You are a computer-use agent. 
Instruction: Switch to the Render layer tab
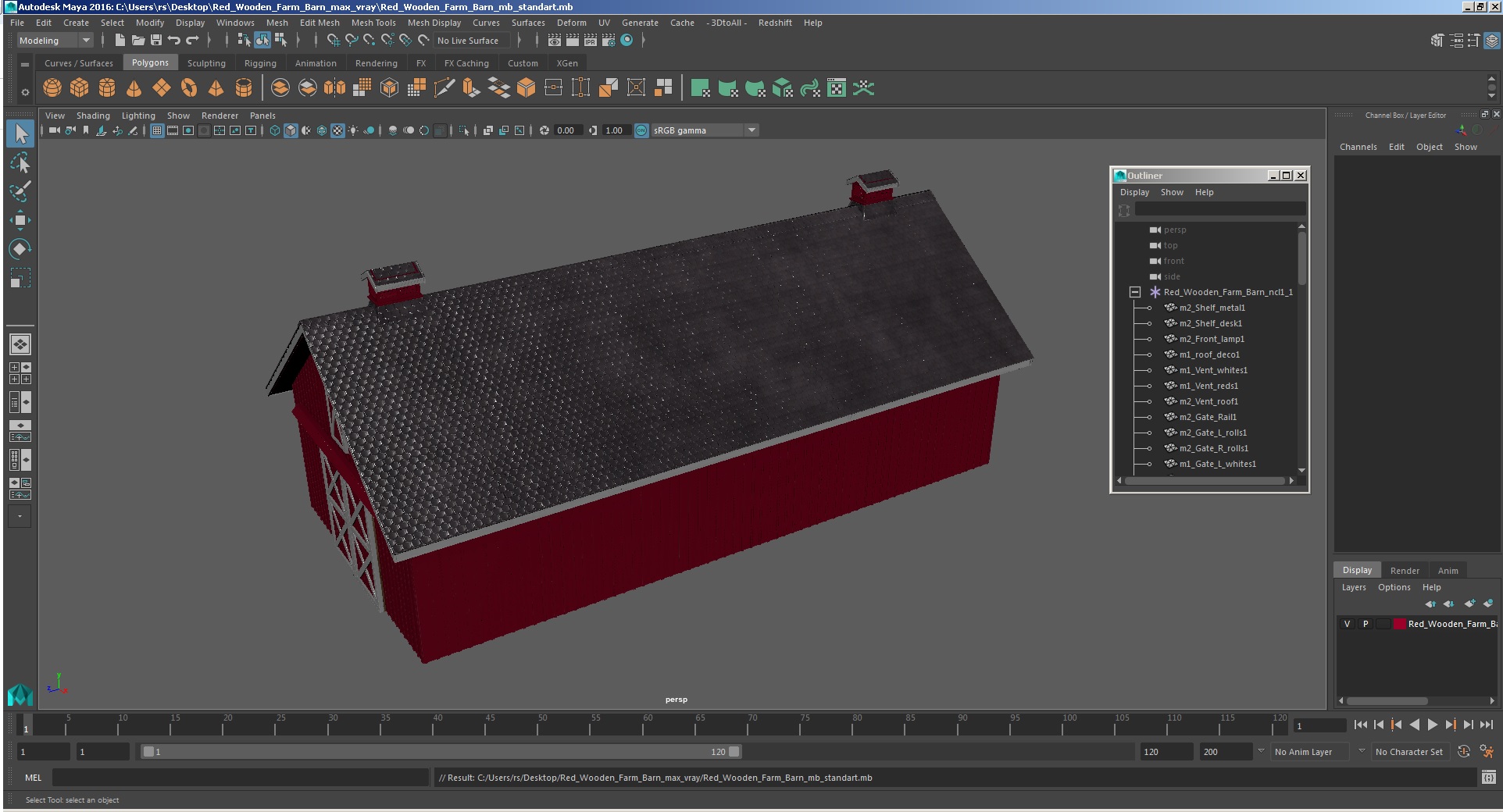(1405, 571)
